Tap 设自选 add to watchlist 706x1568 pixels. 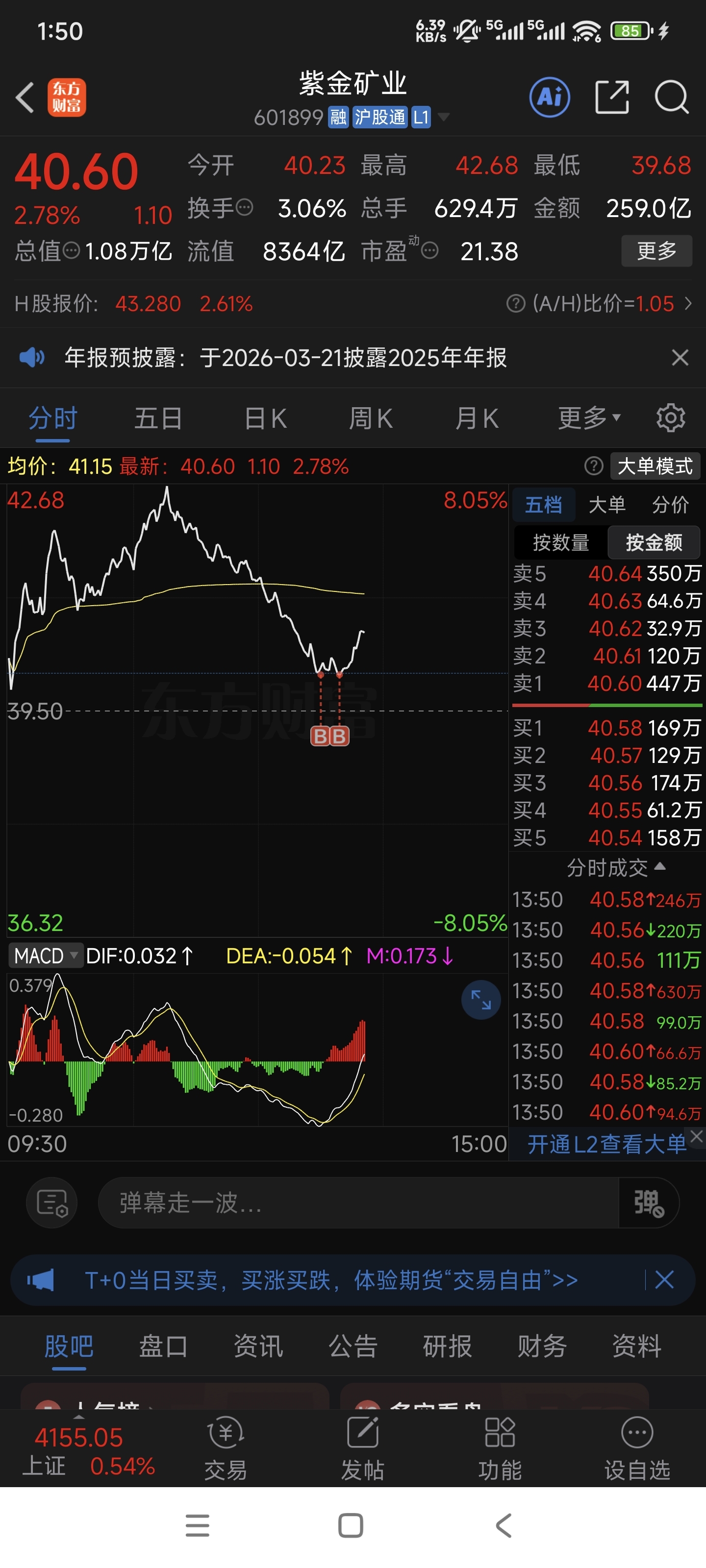tap(637, 1448)
